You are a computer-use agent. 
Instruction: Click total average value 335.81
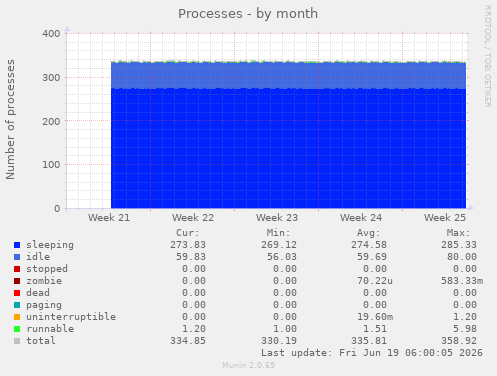[x=369, y=341]
